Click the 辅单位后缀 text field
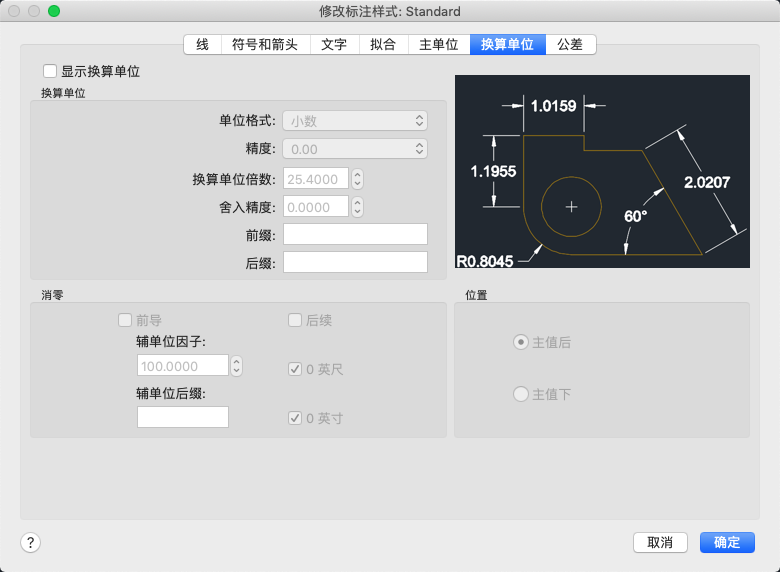Screen dimensions: 780x572 [183, 417]
